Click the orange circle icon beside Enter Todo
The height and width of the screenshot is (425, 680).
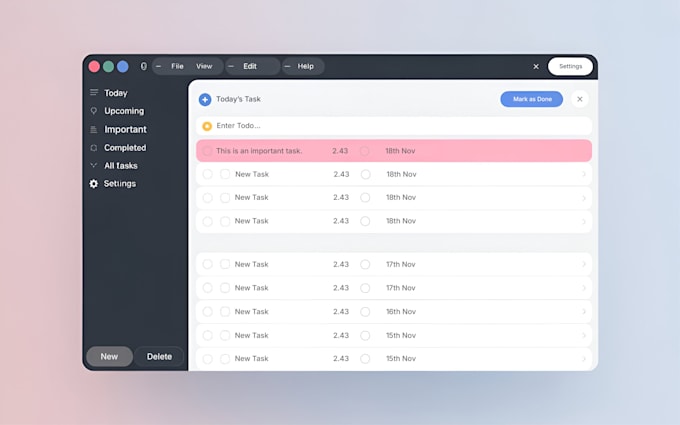(207, 126)
